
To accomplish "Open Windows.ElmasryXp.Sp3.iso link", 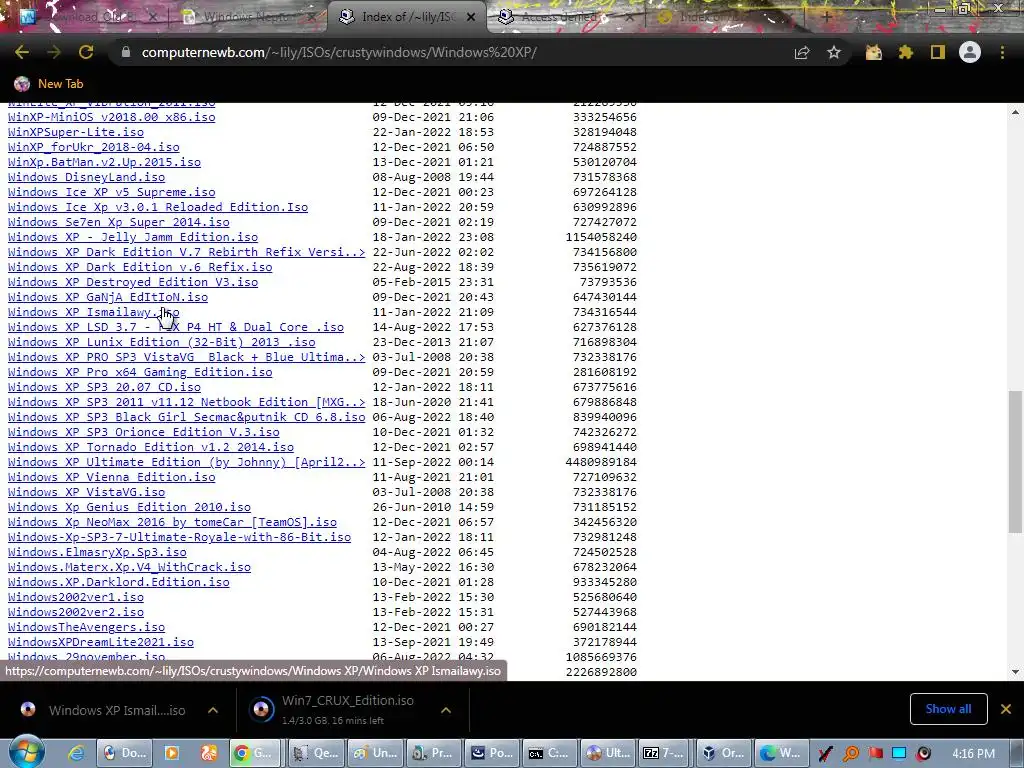I will (x=97, y=552).
